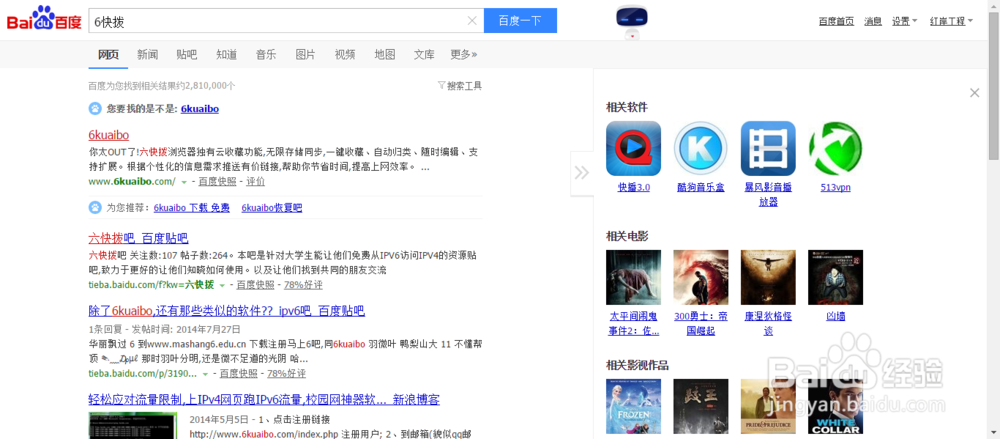This screenshot has height=439, width=1000.
Task: Switch to the 视频 tab
Action: (345, 54)
